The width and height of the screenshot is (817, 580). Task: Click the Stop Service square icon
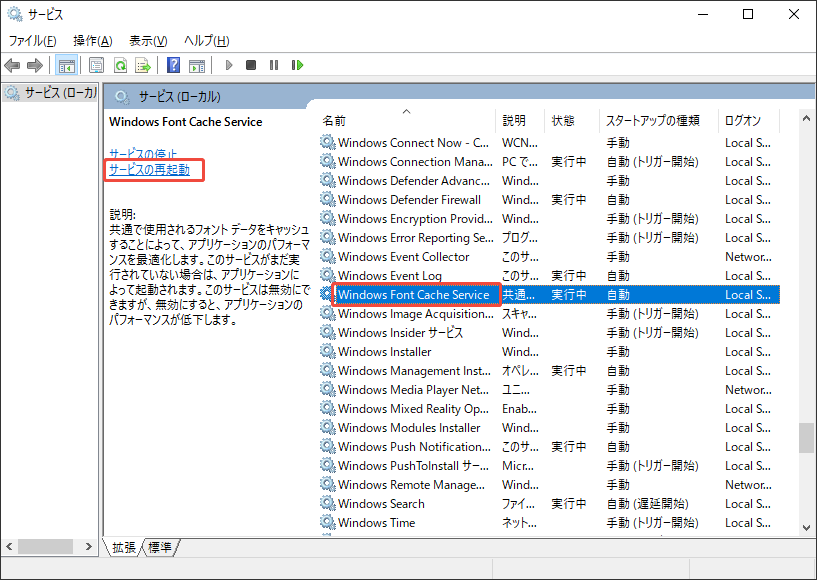click(251, 65)
